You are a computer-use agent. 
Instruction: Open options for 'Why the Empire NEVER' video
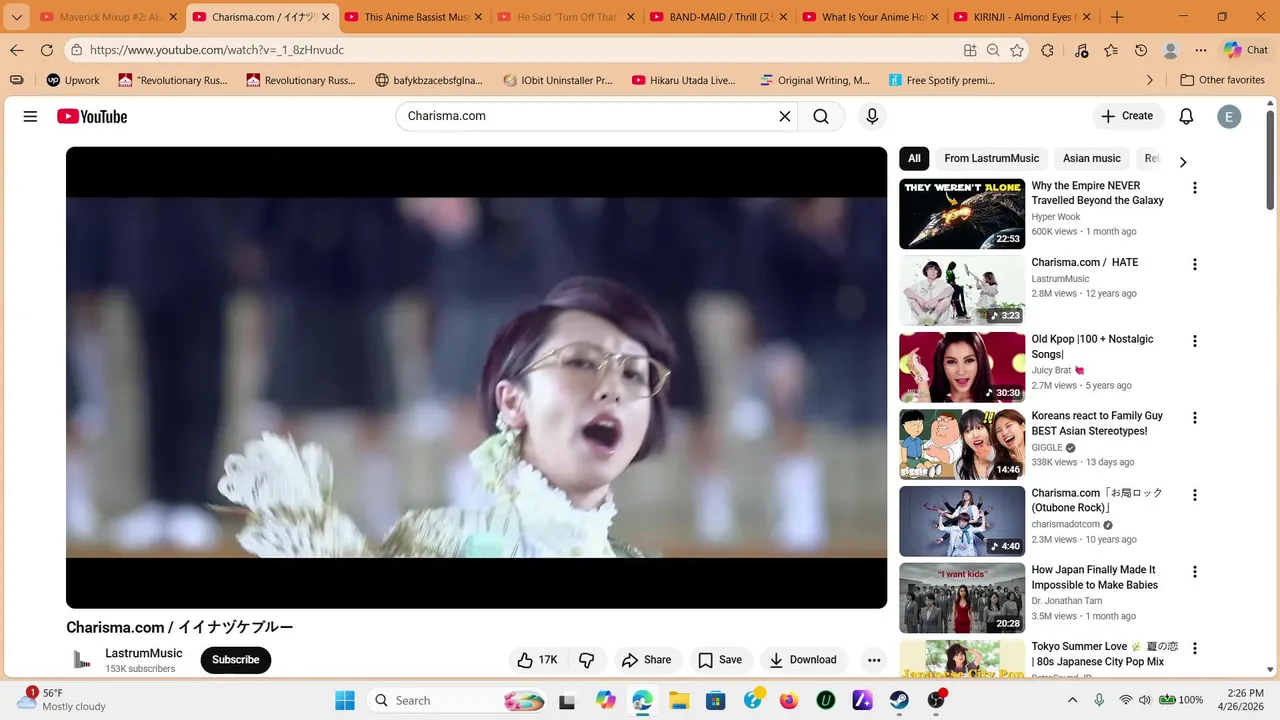[1194, 188]
